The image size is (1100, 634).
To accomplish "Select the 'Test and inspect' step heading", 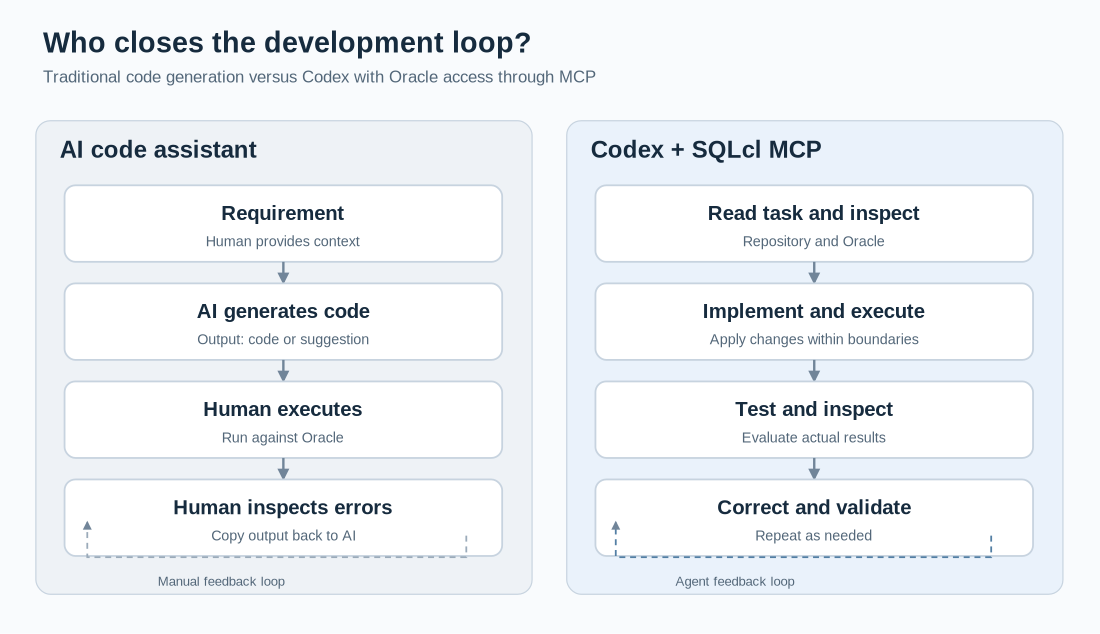I will (x=814, y=410).
